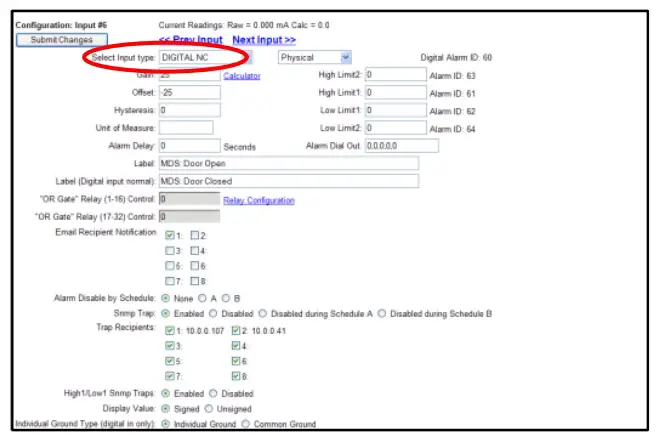Click the Alarm ID: 63 text

click(453, 76)
